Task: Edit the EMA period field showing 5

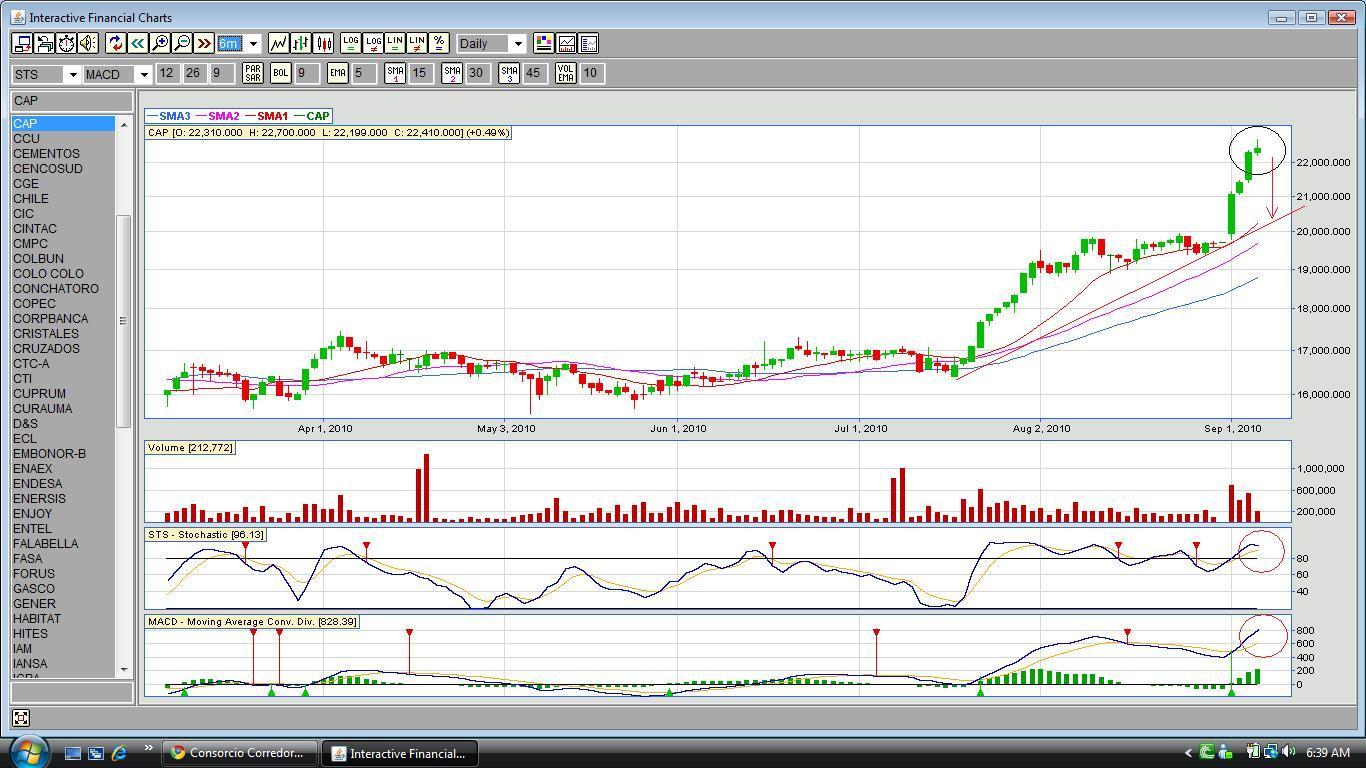Action: point(364,73)
